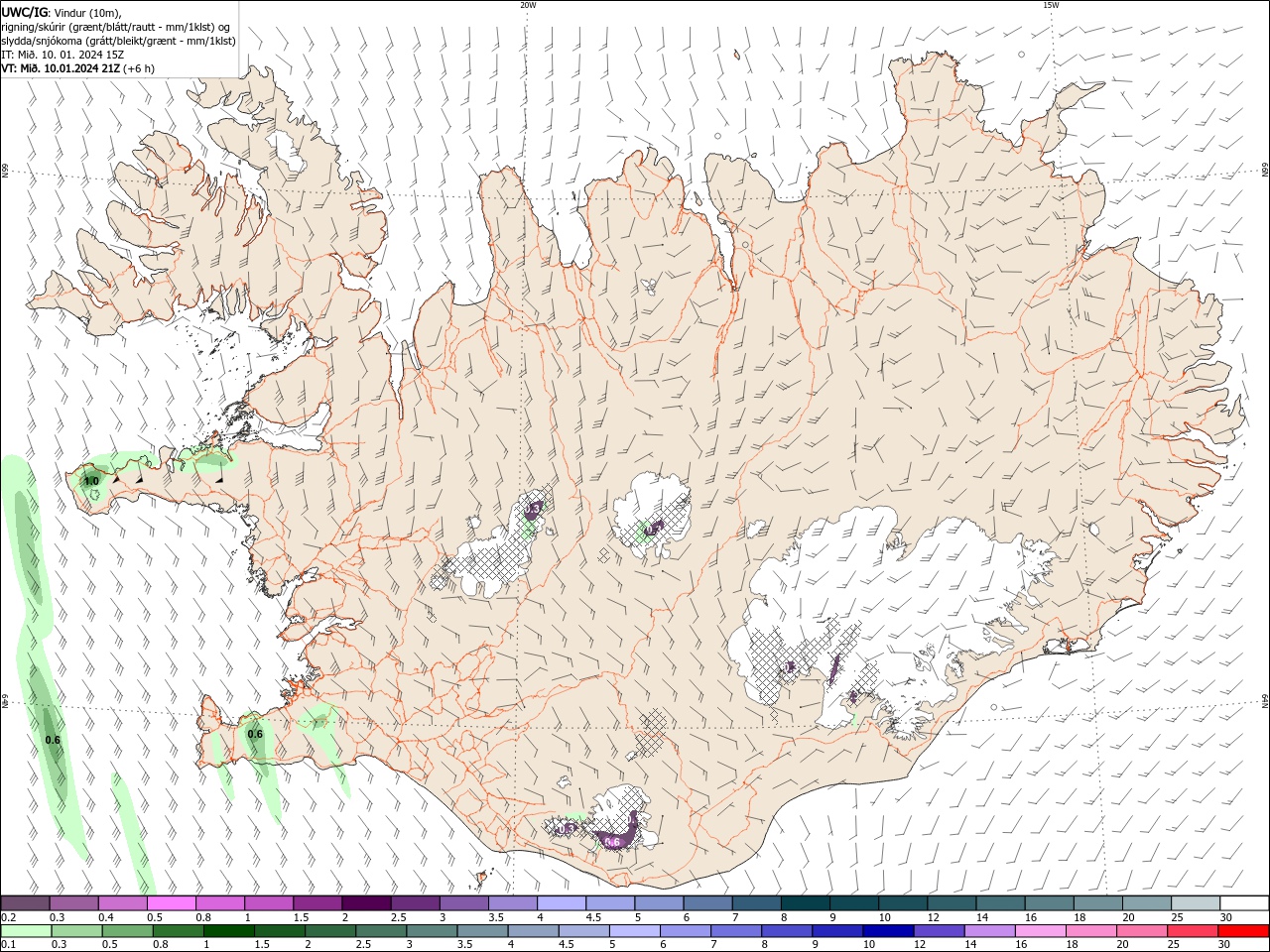
Task: Select the '0.4' label of the snow scale
Action: pos(106,917)
